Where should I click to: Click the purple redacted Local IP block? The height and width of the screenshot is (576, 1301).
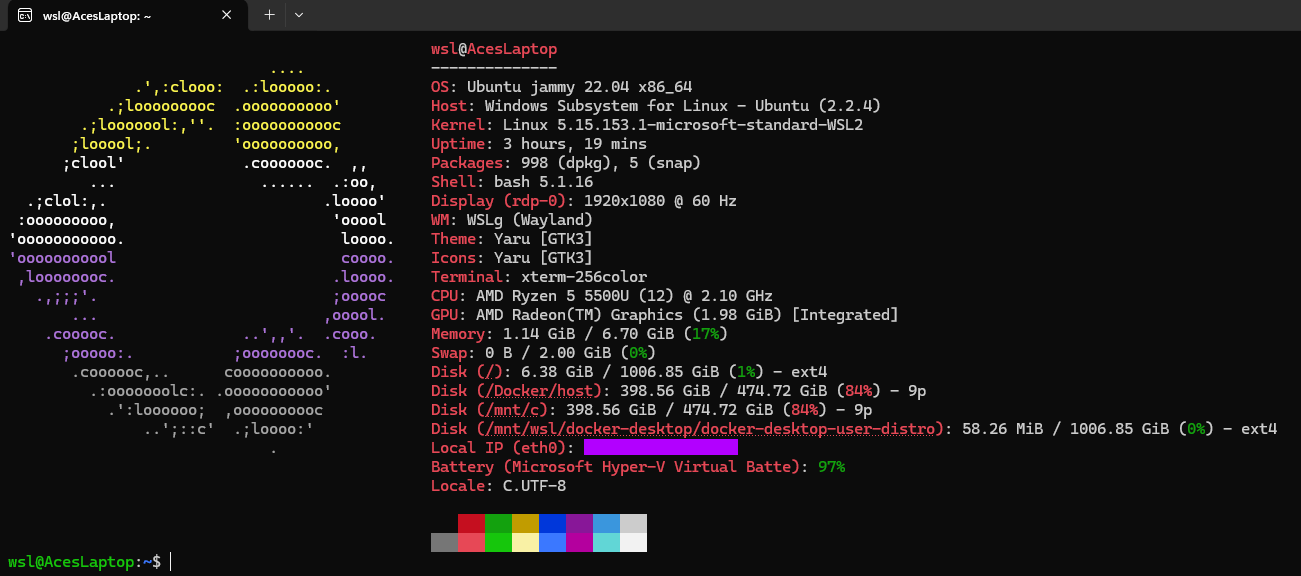pyautogui.click(x=660, y=447)
